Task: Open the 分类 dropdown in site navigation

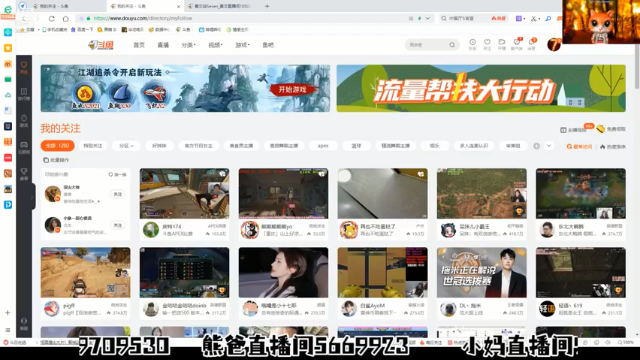Action: [x=188, y=45]
